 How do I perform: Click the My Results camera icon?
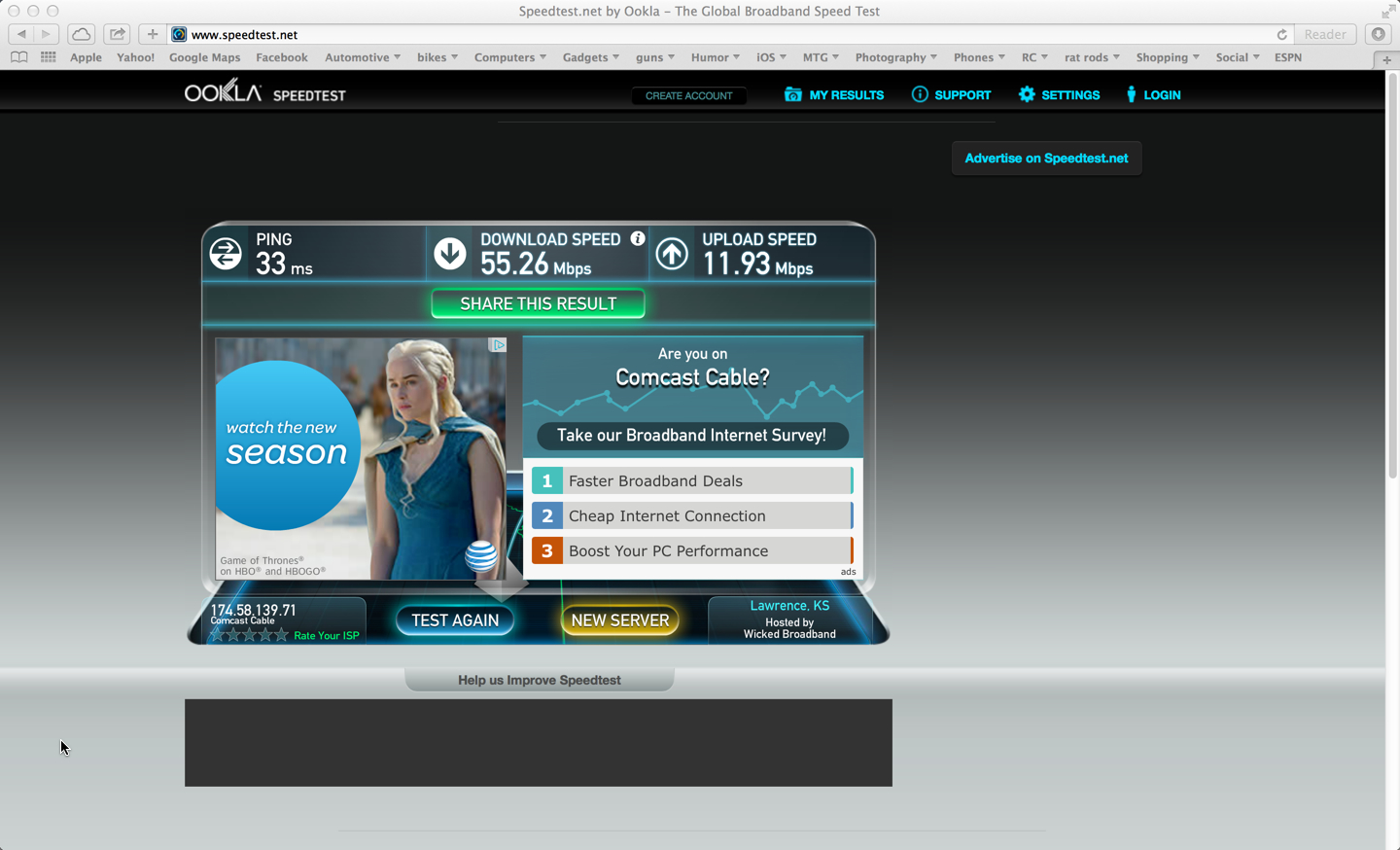(x=793, y=94)
